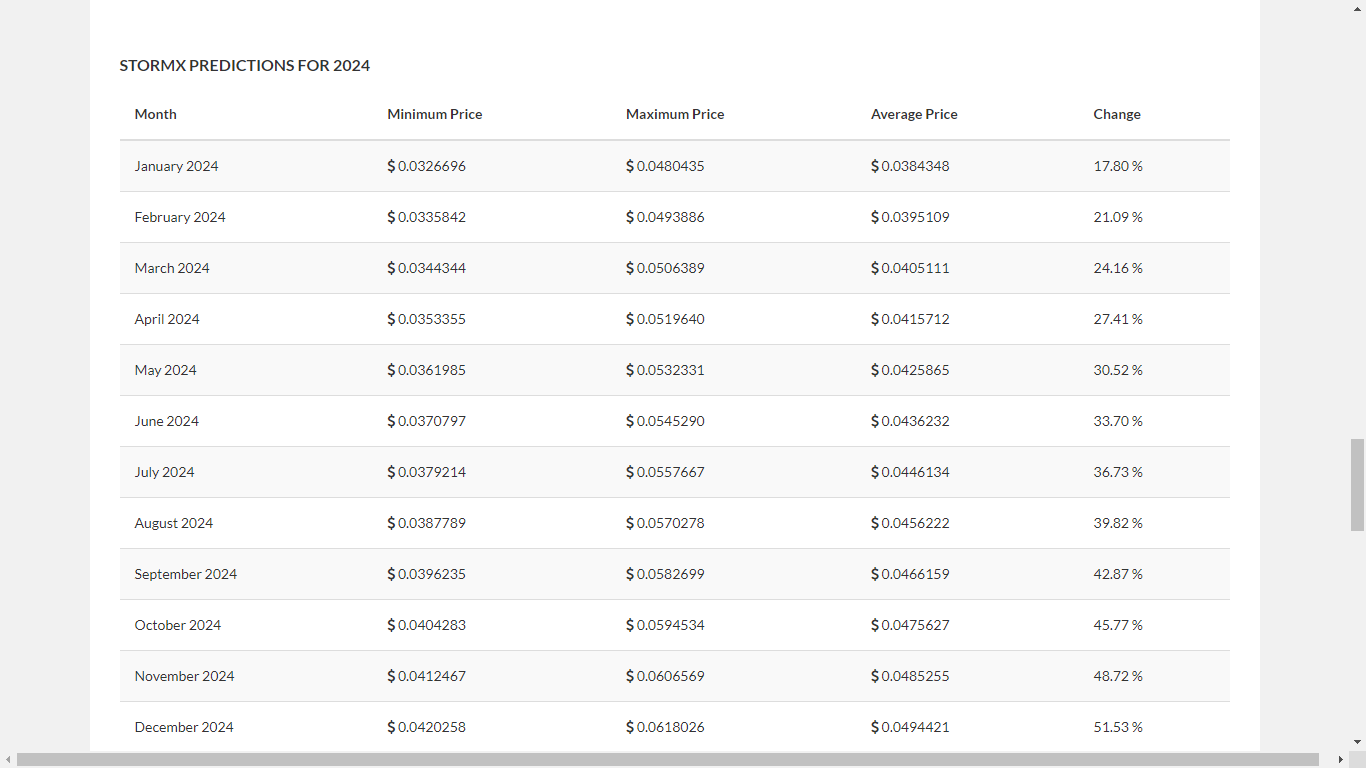Click August maximum price $0.0570278
The width and height of the screenshot is (1366, 768).
coord(665,523)
